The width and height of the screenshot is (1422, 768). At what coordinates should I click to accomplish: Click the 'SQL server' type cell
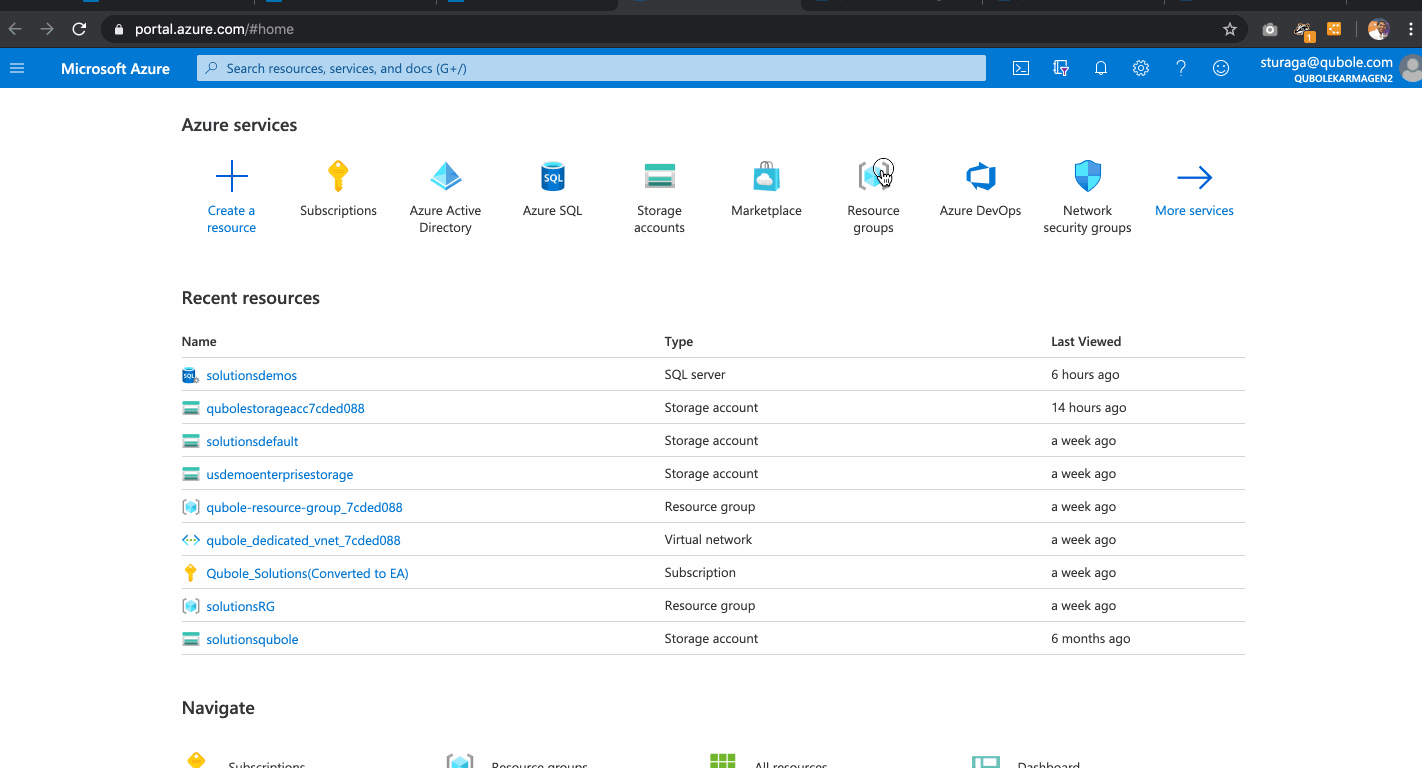[x=695, y=375]
